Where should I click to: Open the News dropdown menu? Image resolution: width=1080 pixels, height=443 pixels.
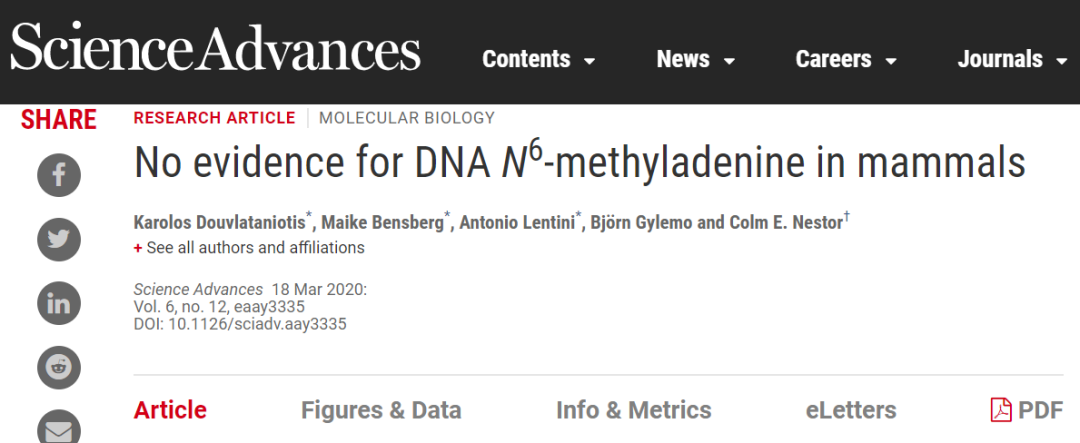(x=696, y=60)
